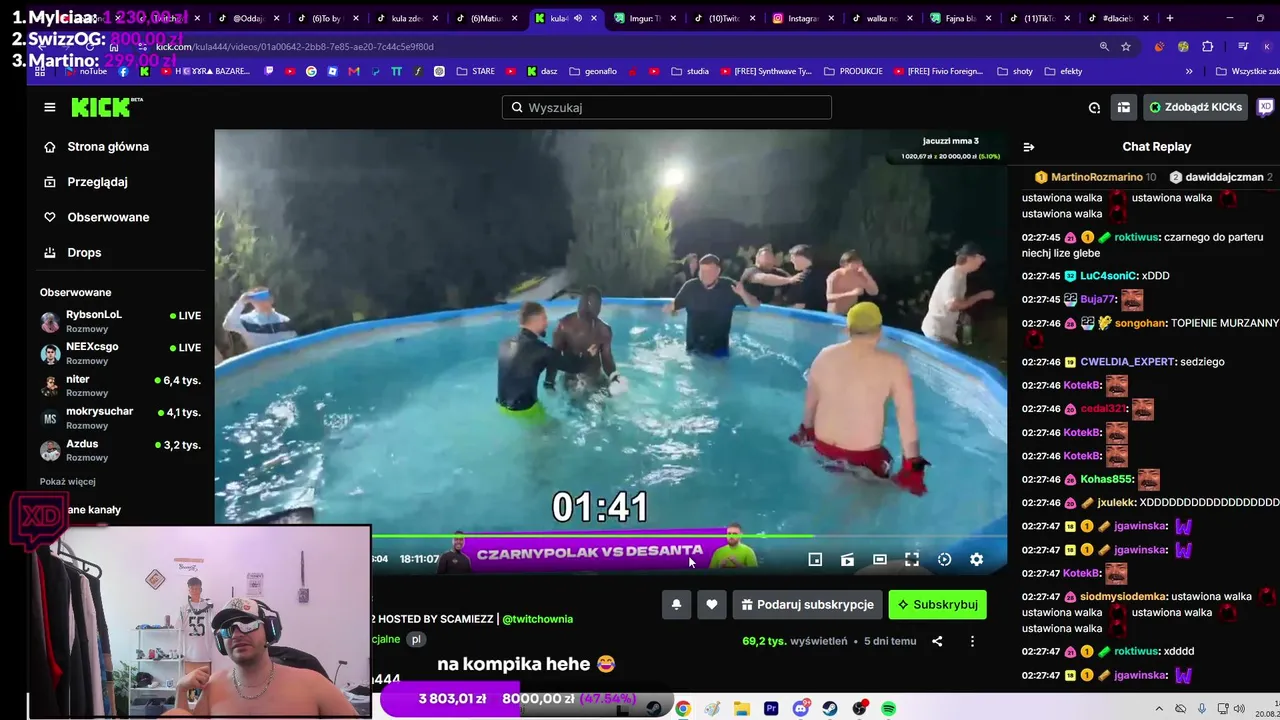The height and width of the screenshot is (720, 1280).
Task: Switch to the Fajna browser tab
Action: 958,18
